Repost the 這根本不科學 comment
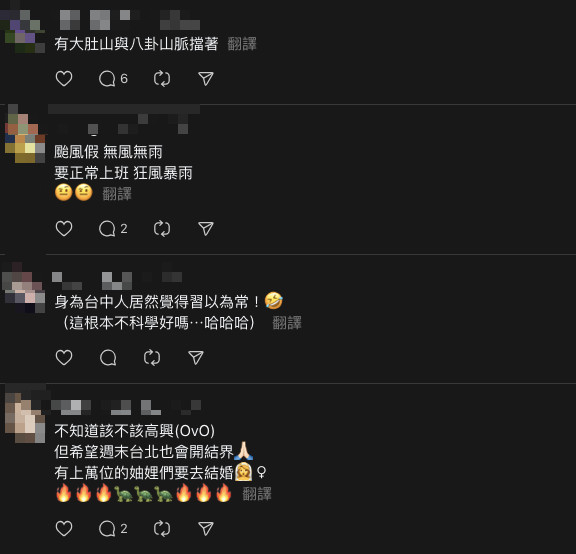The width and height of the screenshot is (576, 554). coord(152,357)
